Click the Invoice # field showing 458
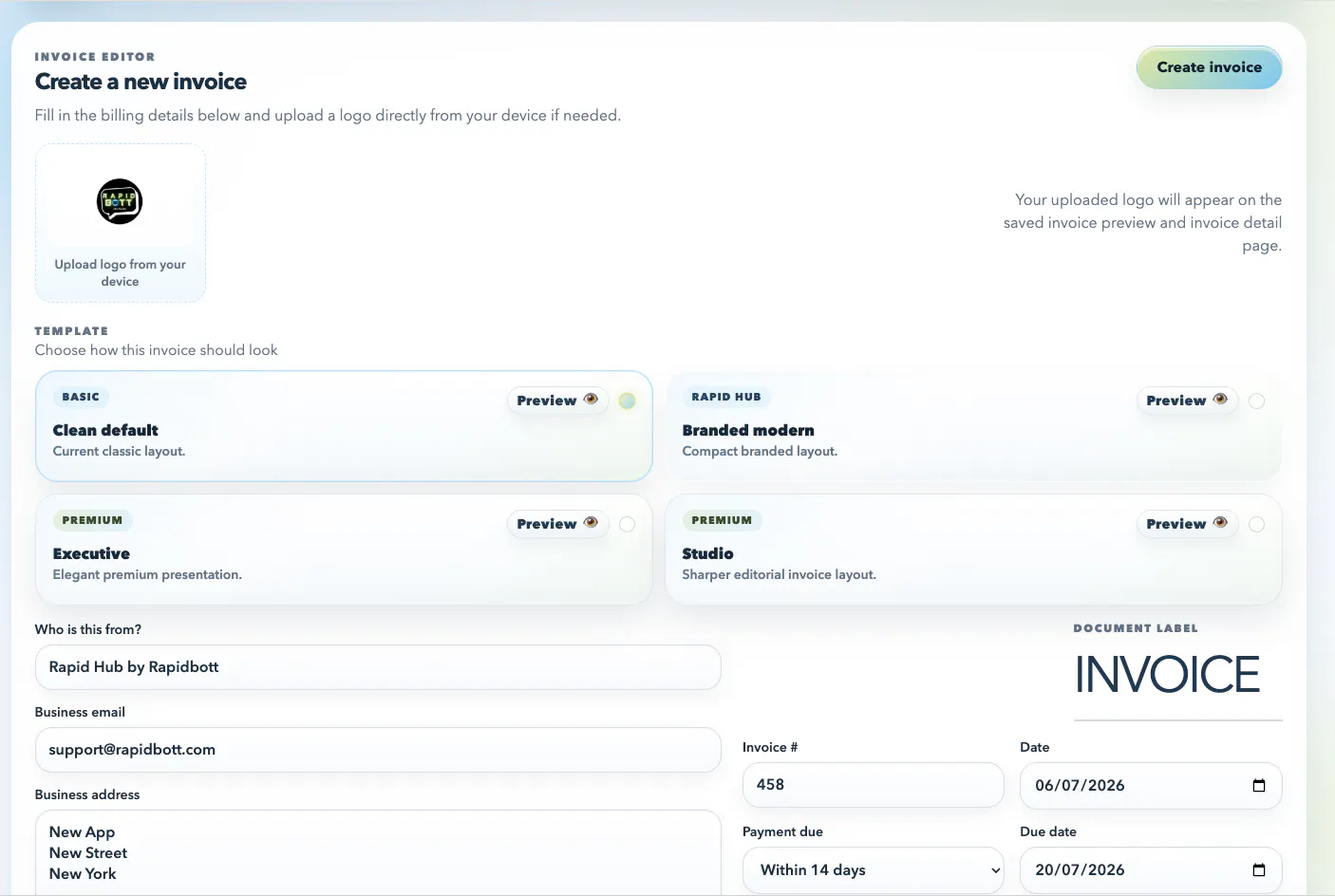 [x=873, y=785]
